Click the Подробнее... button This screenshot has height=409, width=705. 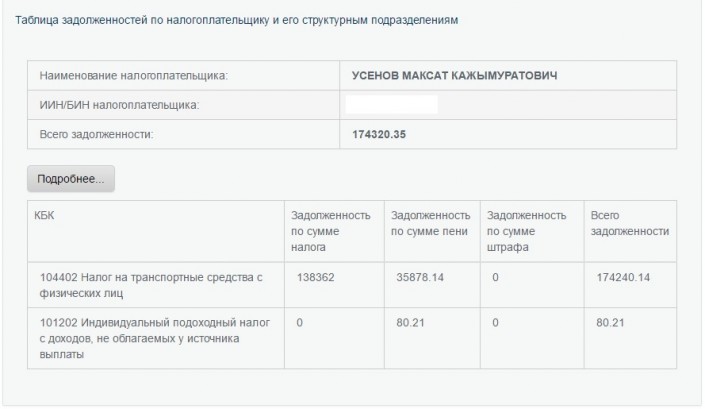pyautogui.click(x=70, y=178)
